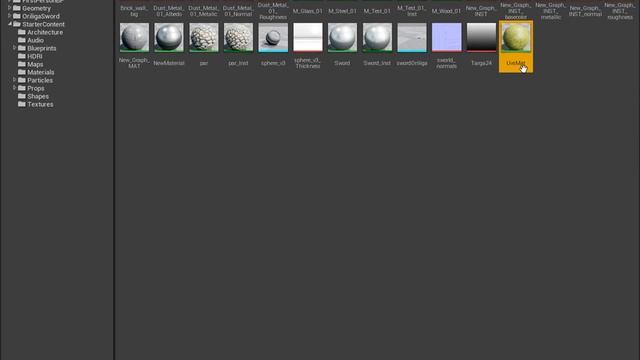Open the Materials folder

tap(40, 72)
